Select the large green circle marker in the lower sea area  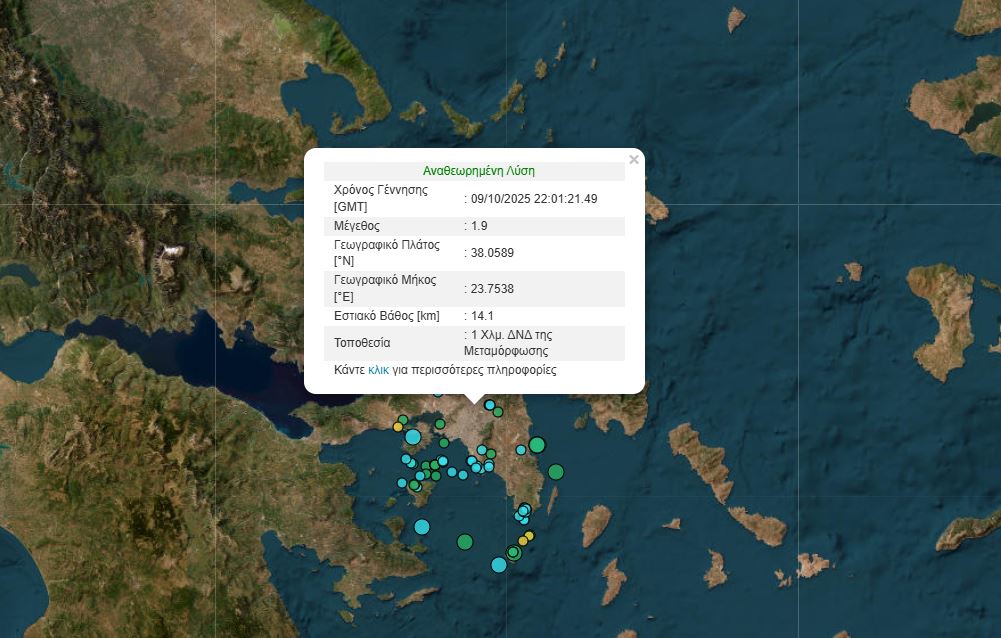(466, 542)
